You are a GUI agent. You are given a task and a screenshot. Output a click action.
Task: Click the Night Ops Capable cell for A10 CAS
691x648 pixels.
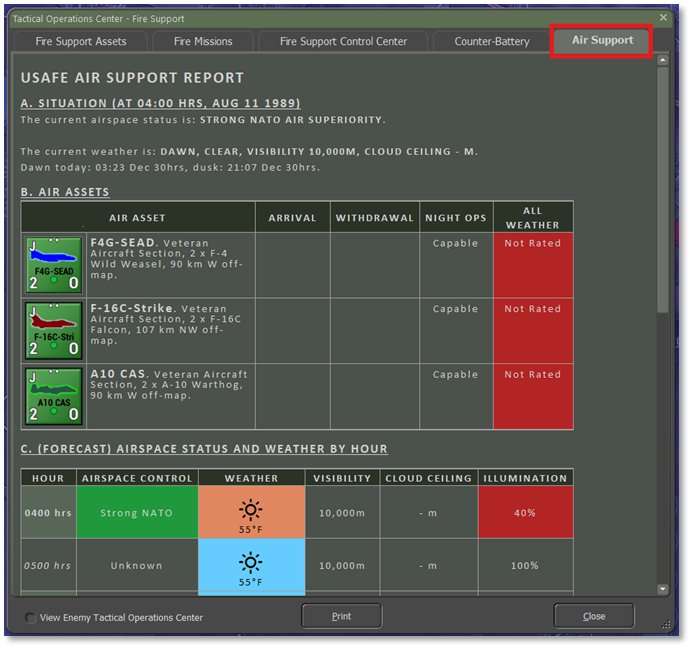(x=455, y=396)
